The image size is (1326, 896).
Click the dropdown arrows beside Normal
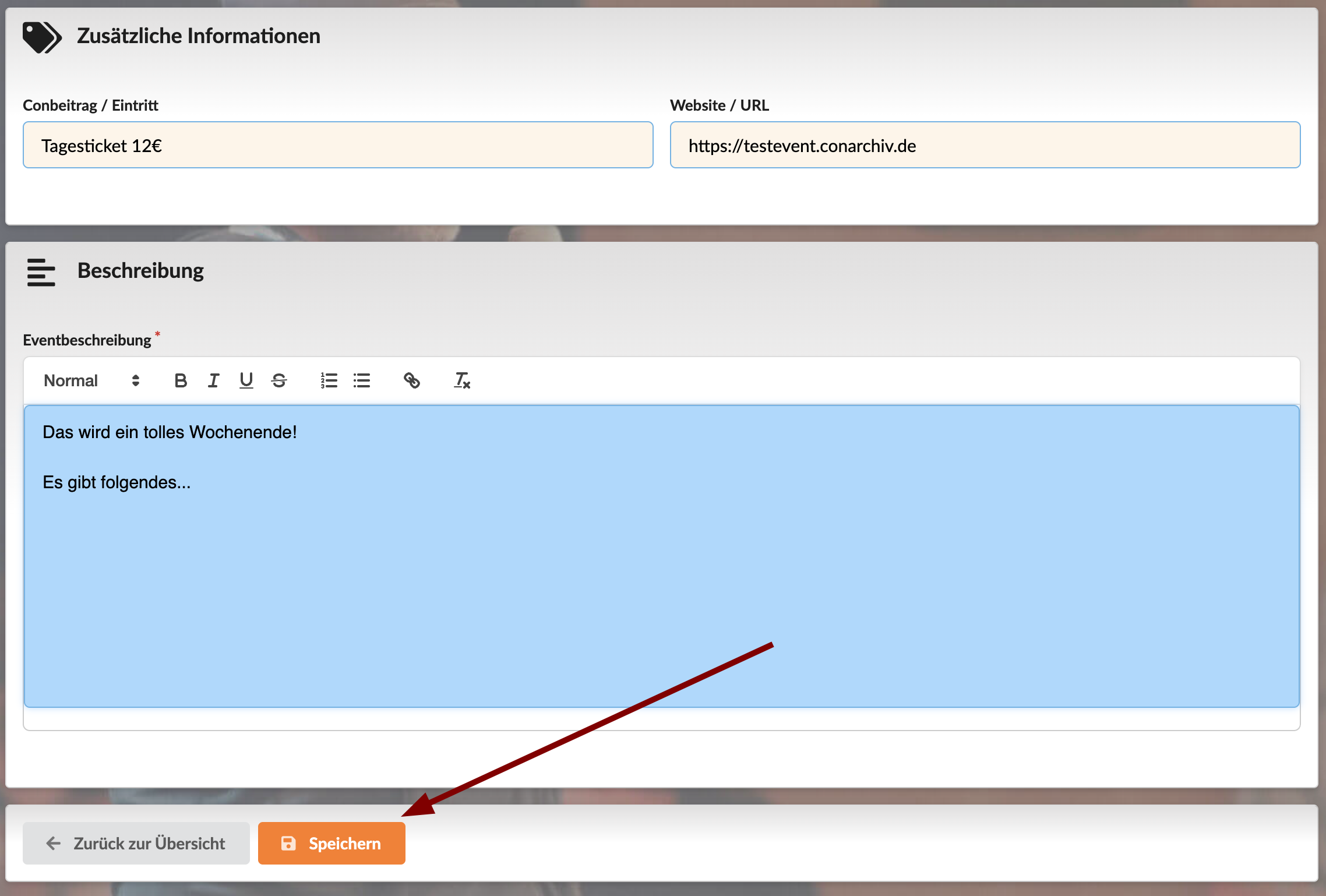pos(136,381)
